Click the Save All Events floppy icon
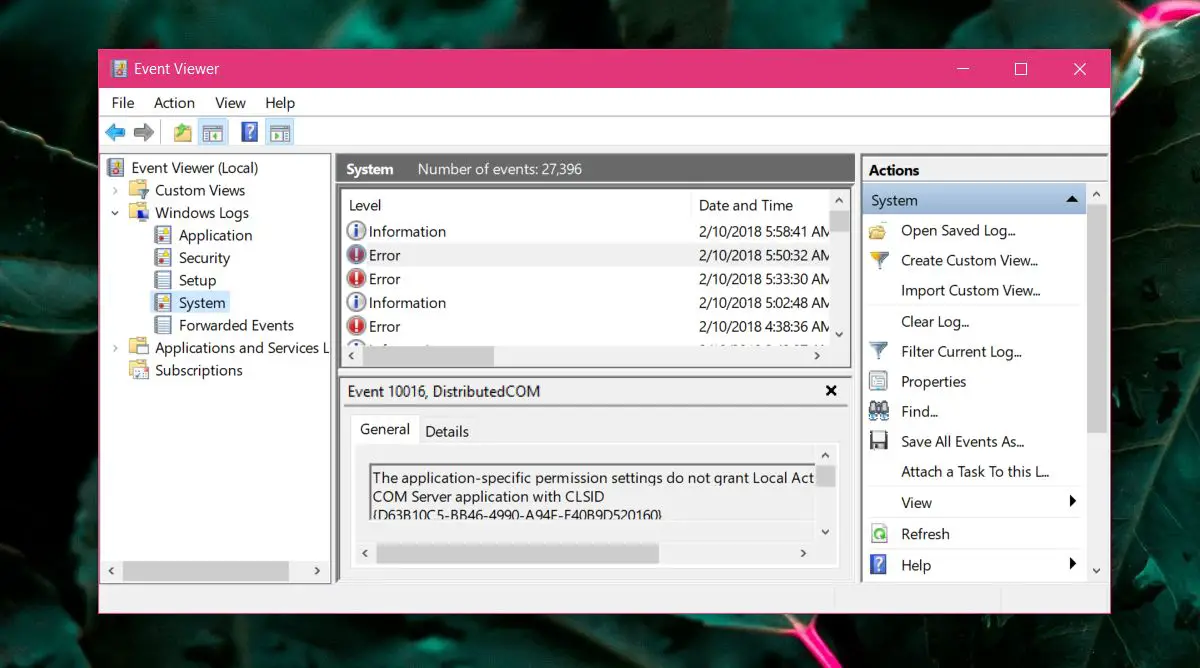The height and width of the screenshot is (668, 1200). click(x=879, y=441)
